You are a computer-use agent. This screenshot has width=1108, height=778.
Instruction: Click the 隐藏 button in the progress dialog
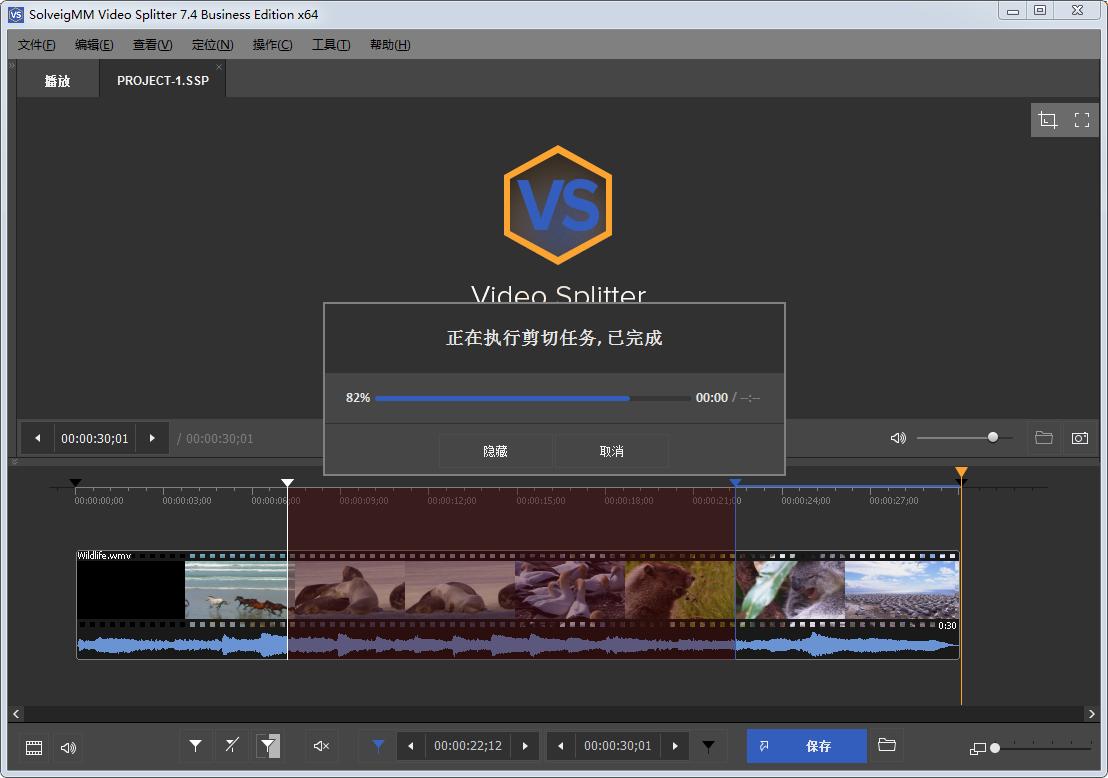(x=495, y=451)
